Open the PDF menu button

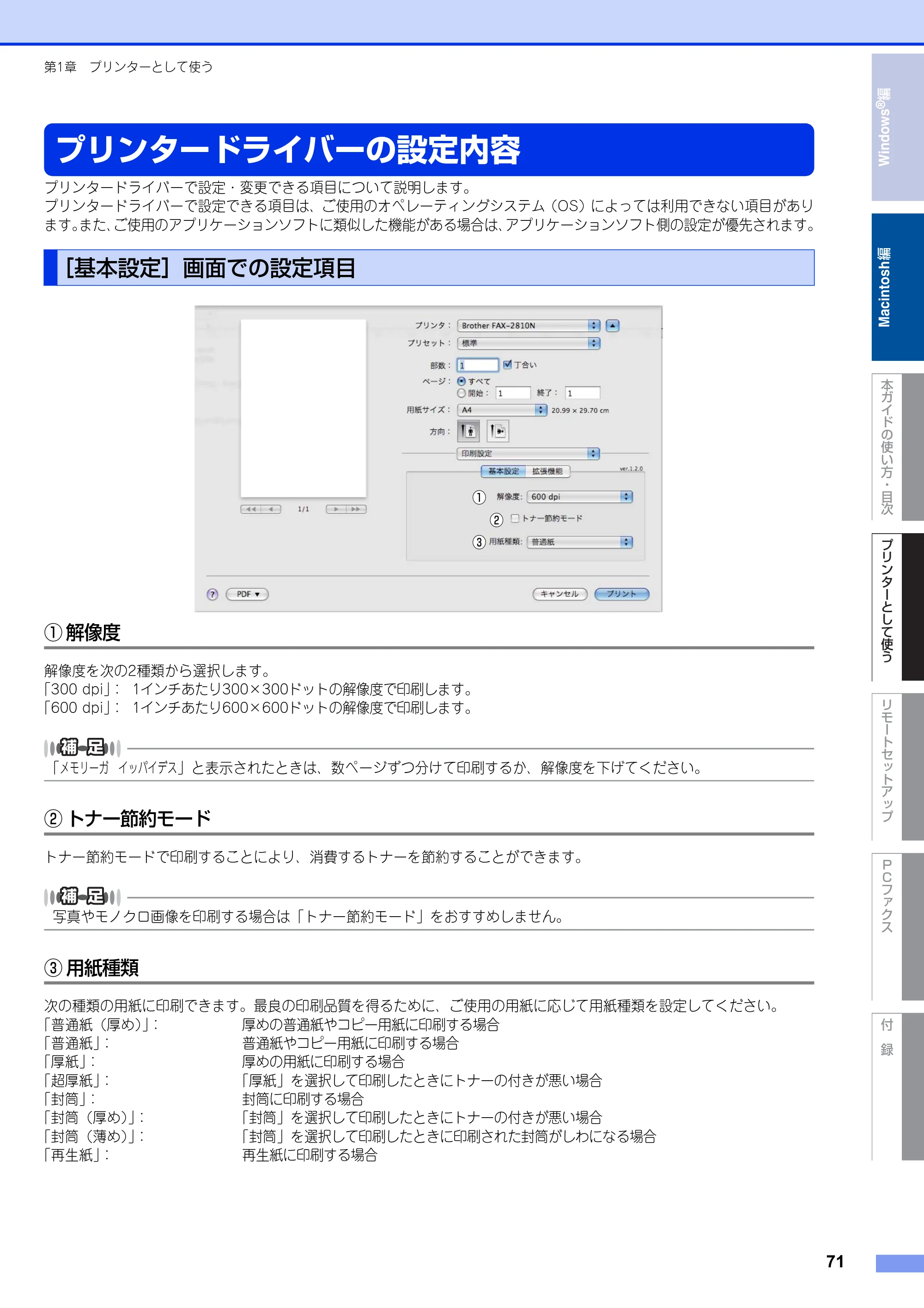tap(247, 594)
